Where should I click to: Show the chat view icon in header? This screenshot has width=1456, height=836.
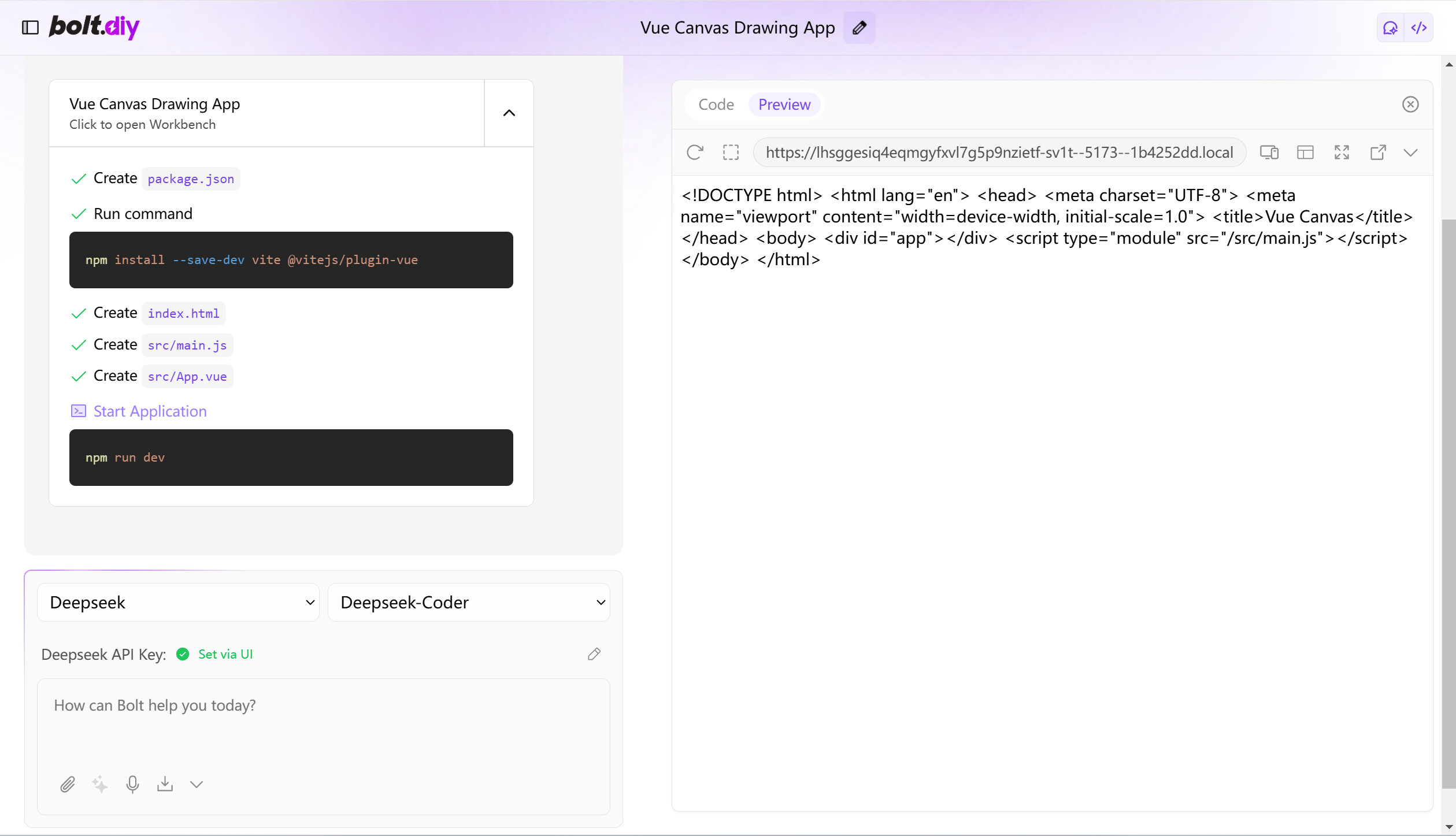1390,28
